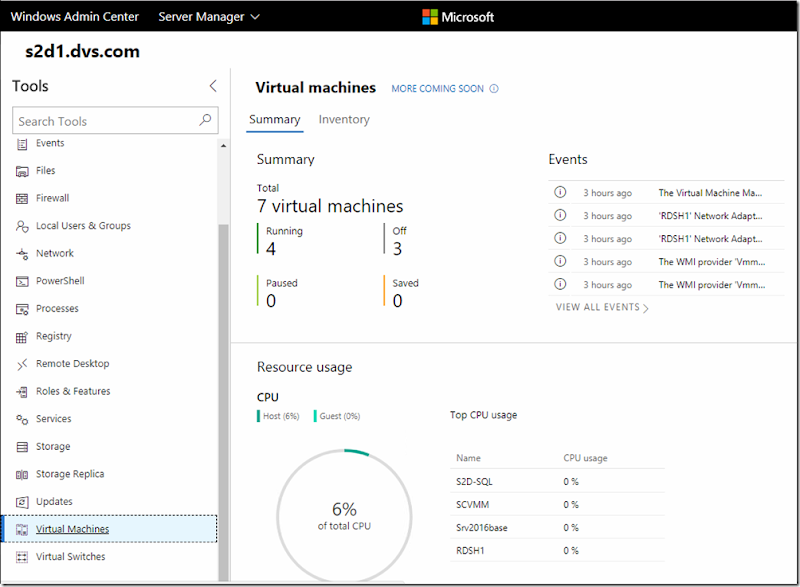Click the Registry grid icon
The height and width of the screenshot is (587, 800).
pos(22,337)
